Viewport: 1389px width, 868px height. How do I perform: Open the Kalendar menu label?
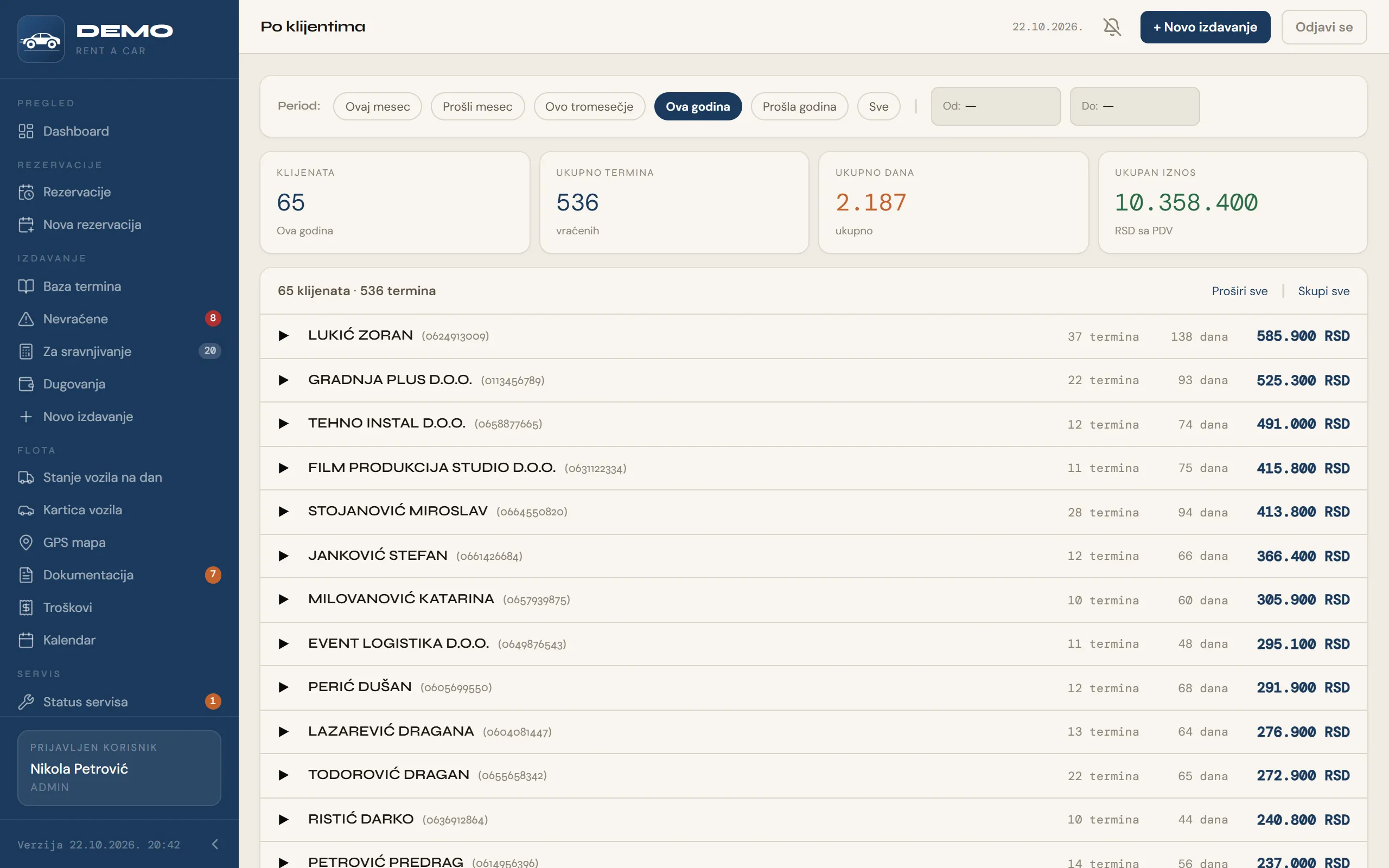[x=69, y=640]
